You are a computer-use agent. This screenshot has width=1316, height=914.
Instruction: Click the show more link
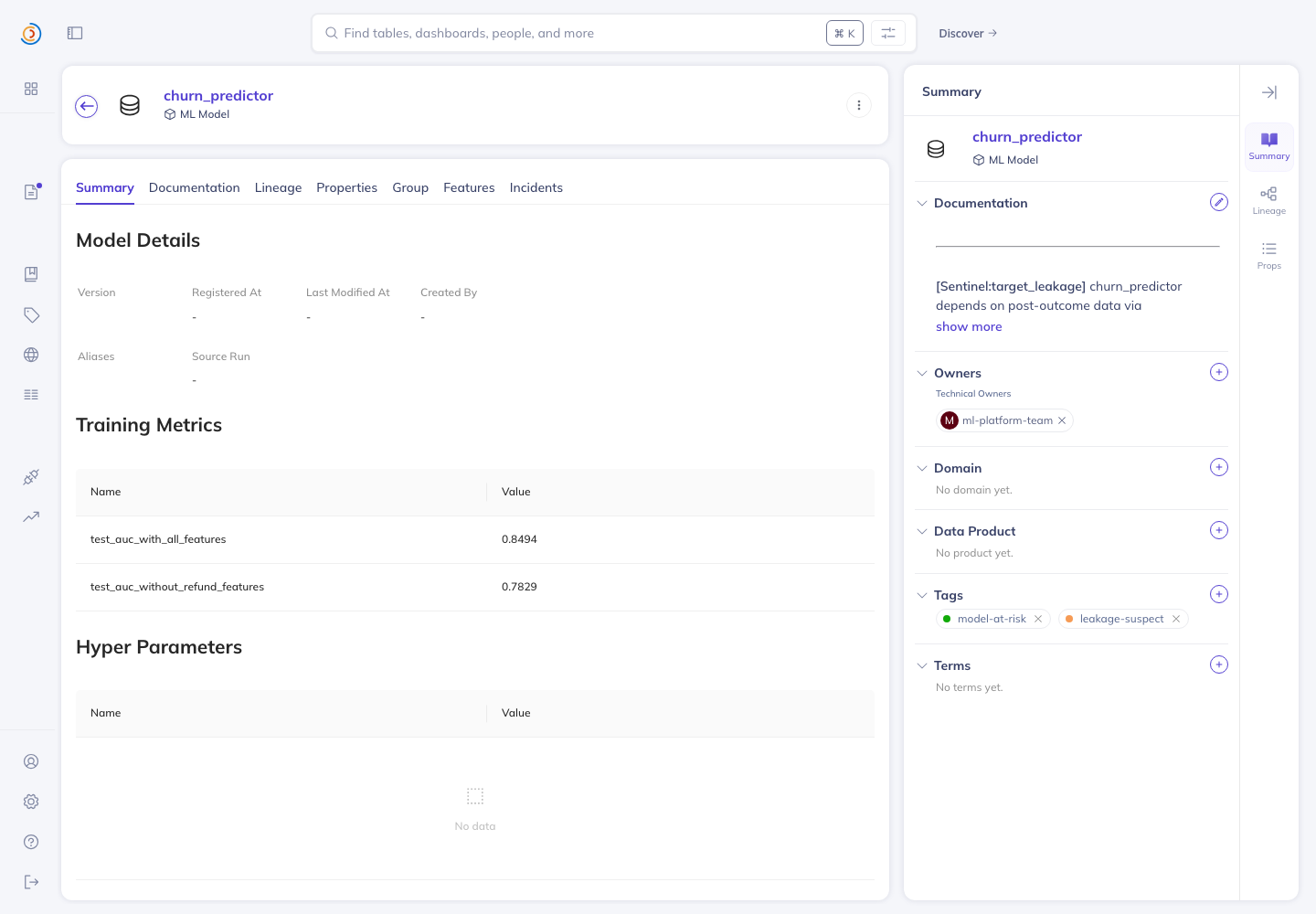[x=969, y=326]
